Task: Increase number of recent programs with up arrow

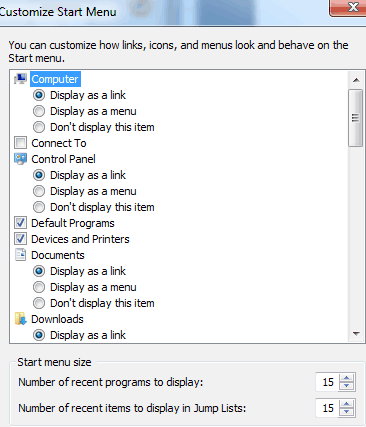Action: 347,378
